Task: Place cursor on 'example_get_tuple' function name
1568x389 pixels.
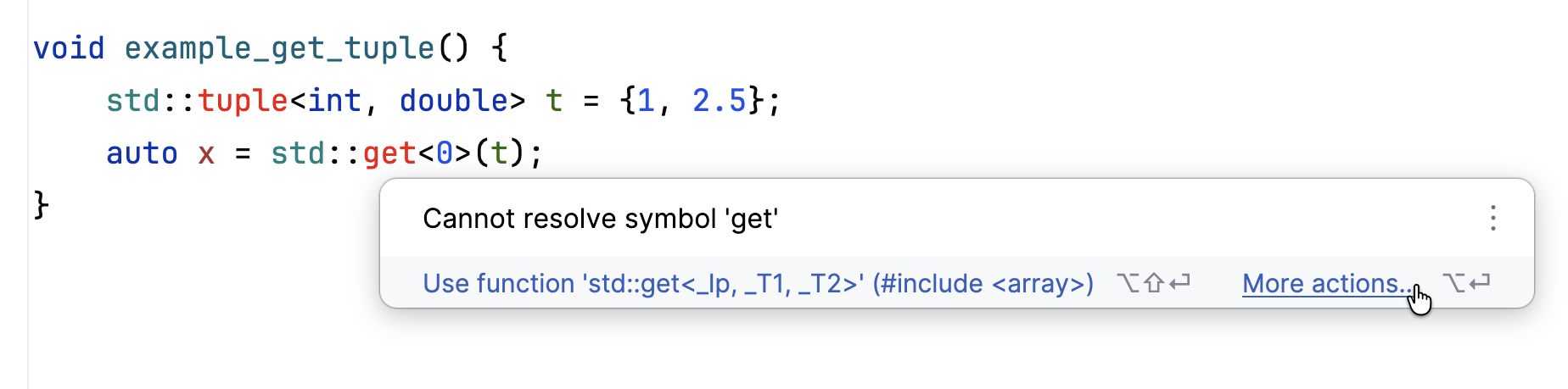Action: pyautogui.click(x=279, y=48)
